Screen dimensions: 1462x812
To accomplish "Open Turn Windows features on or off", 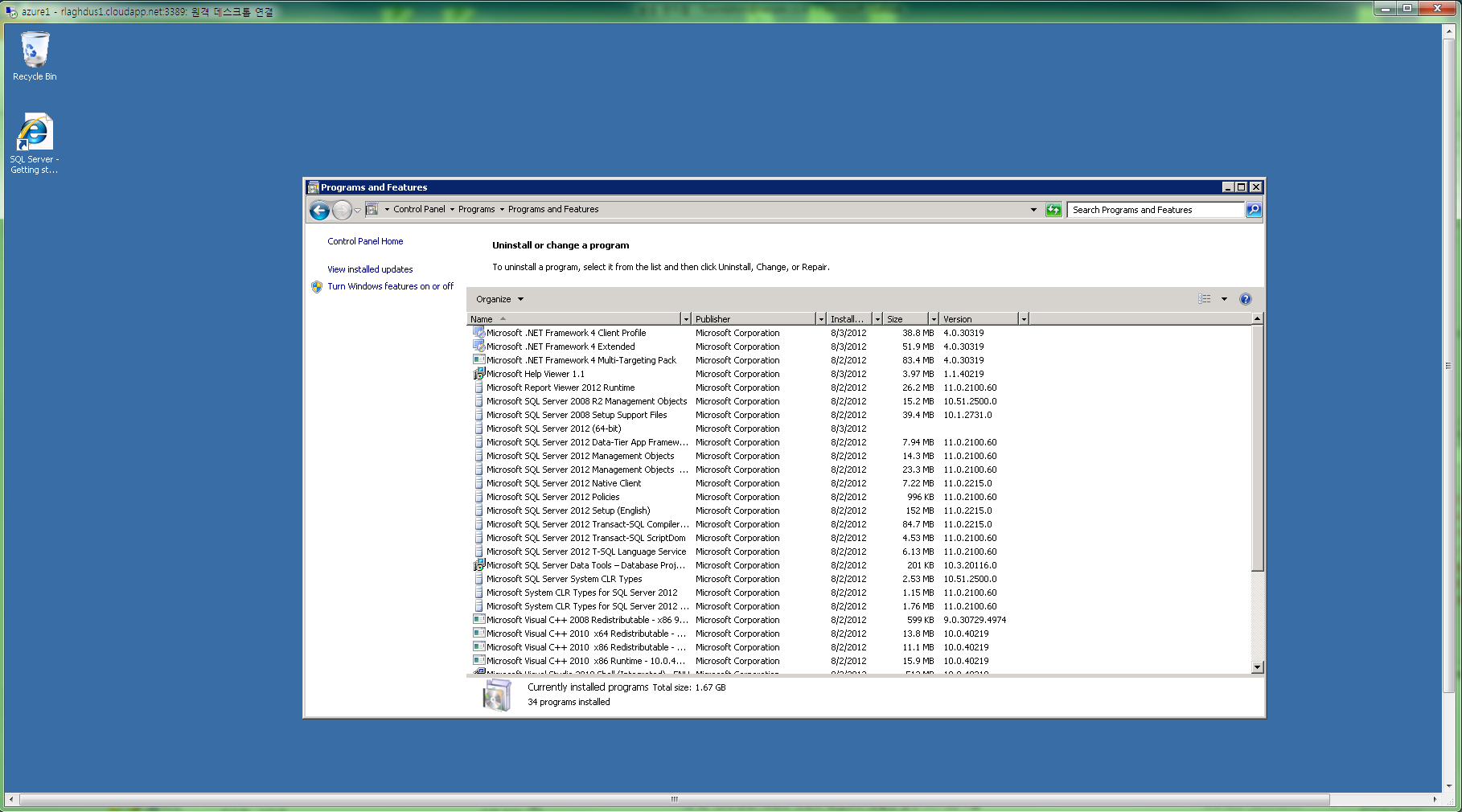I will [x=390, y=286].
